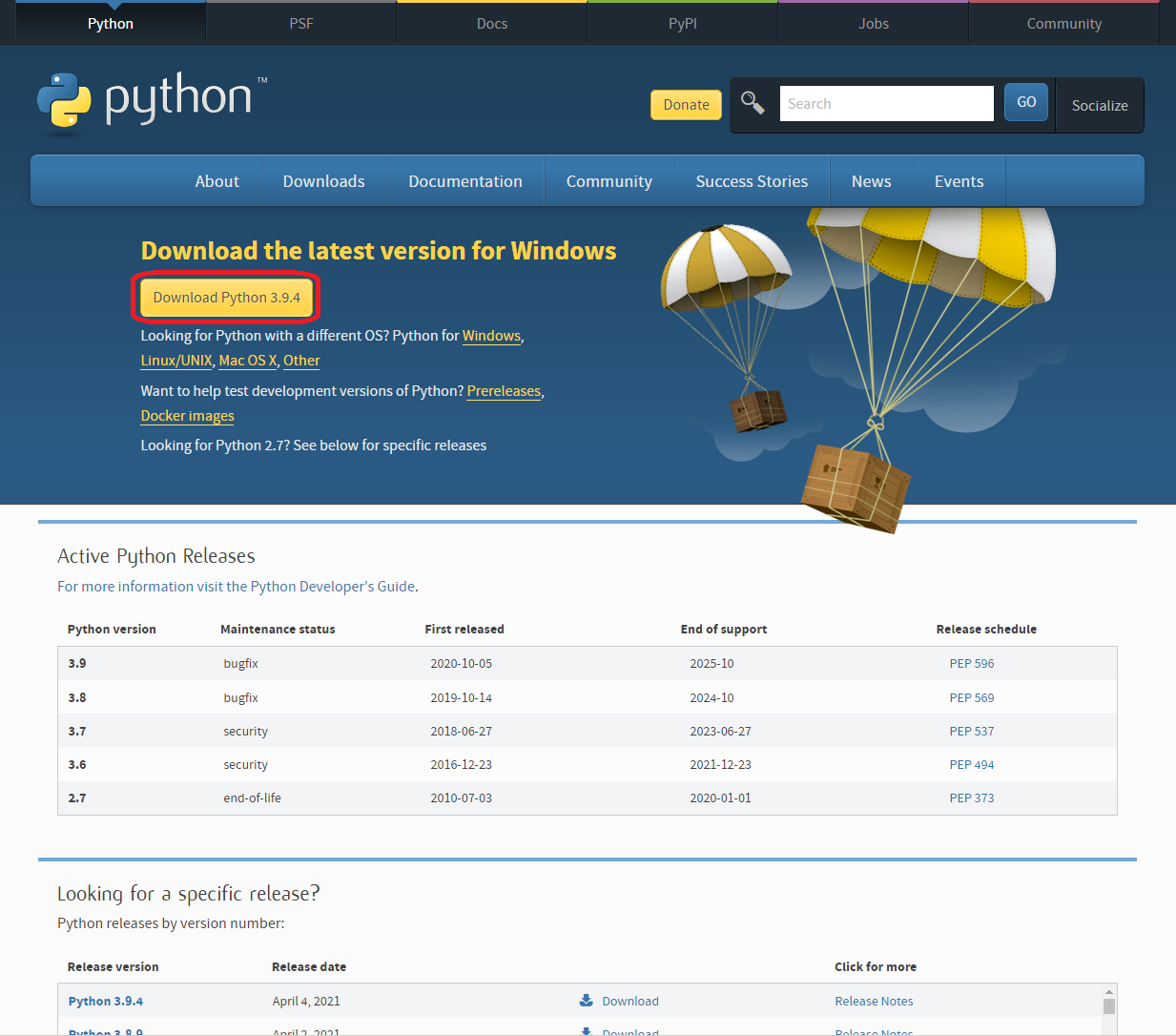1176x1036 pixels.
Task: Focus the Search input field
Action: 887,103
